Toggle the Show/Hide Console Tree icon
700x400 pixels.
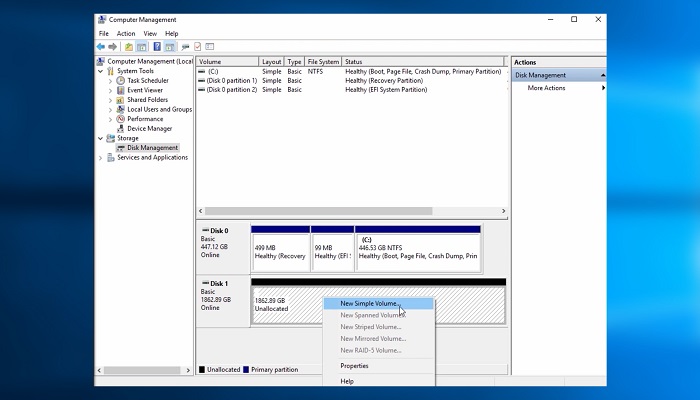tap(141, 46)
